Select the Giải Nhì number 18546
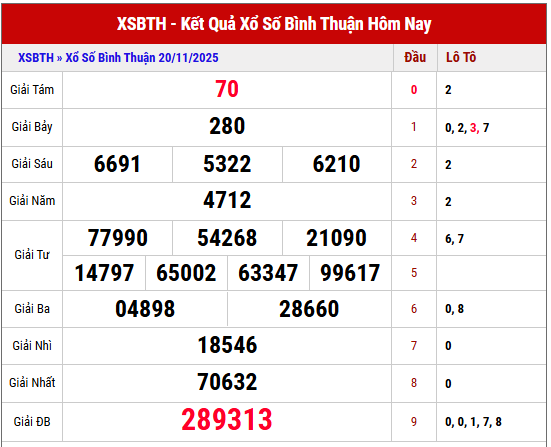This screenshot has height=447, width=551. [x=227, y=345]
